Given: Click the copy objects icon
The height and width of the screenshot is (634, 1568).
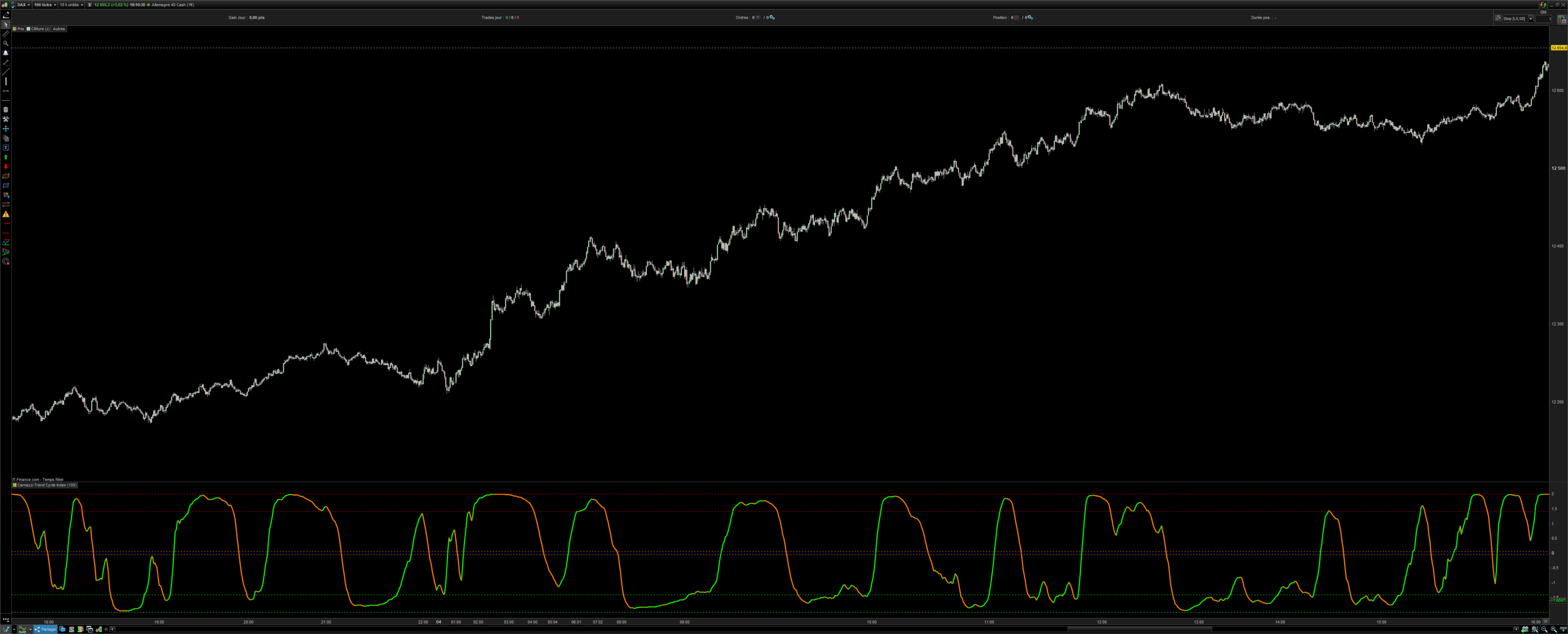Looking at the screenshot, I should coord(5,138).
